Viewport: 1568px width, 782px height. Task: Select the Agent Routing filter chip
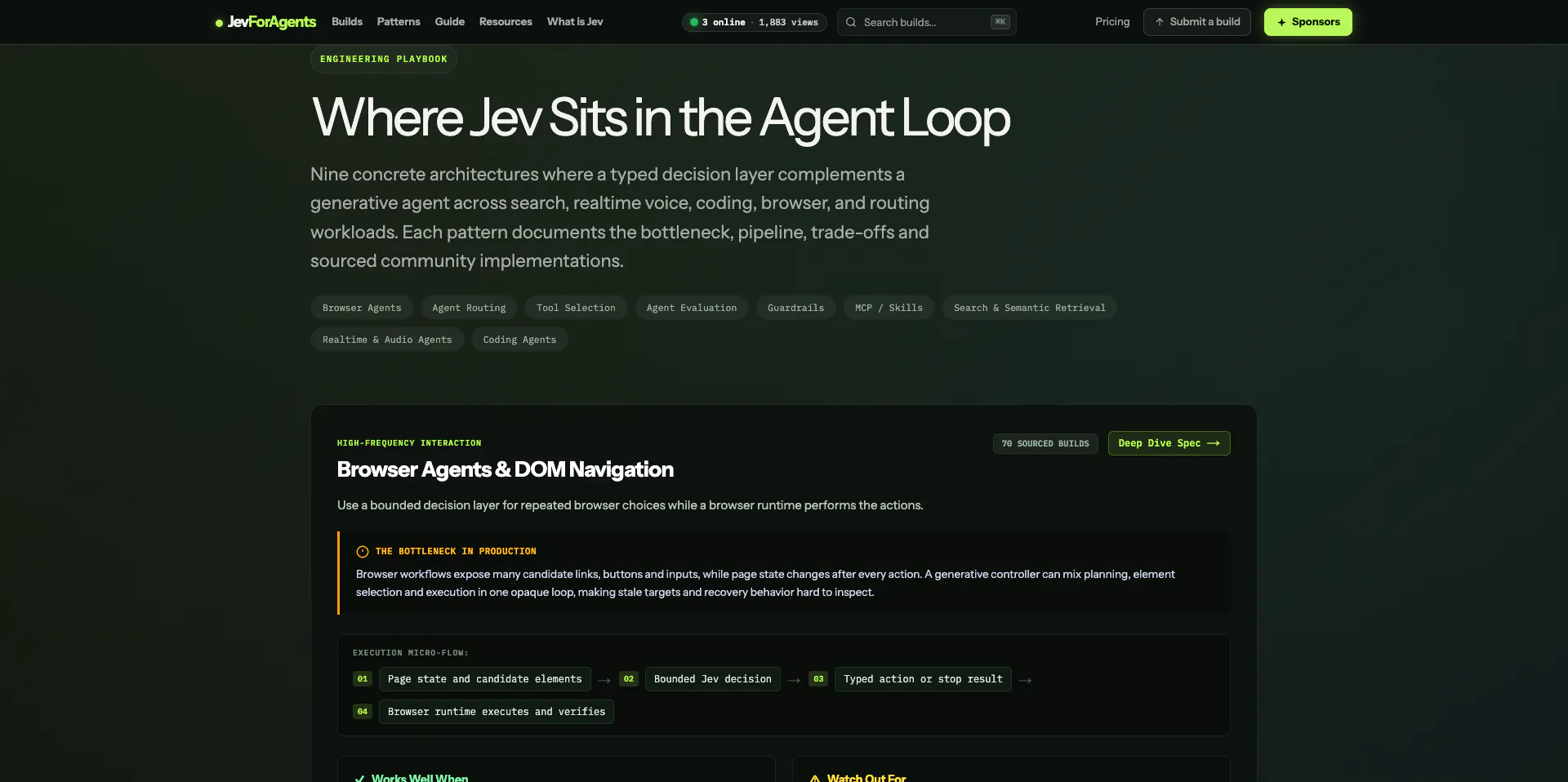pos(469,308)
